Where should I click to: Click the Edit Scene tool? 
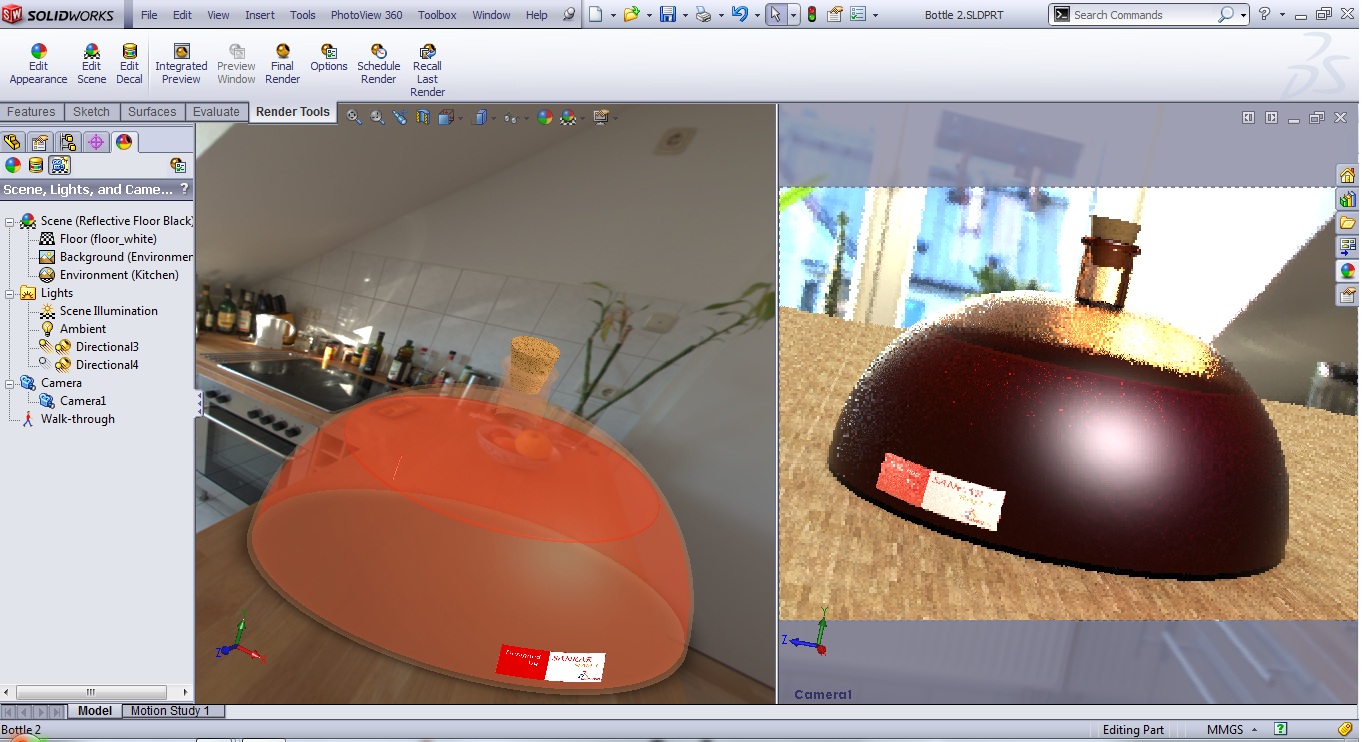pyautogui.click(x=91, y=64)
